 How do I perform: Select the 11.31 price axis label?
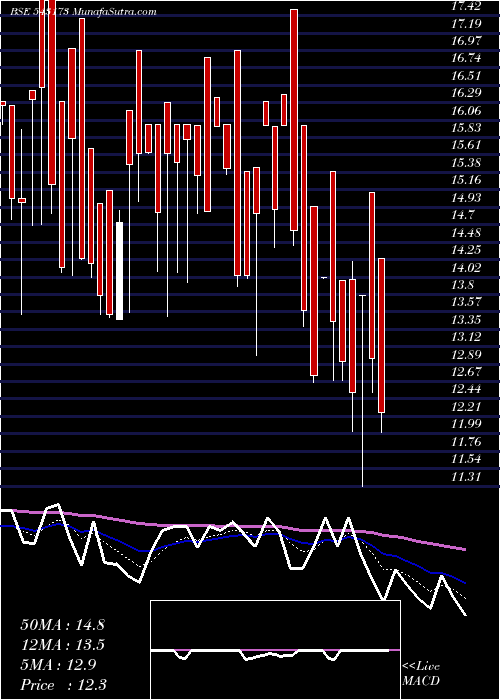[466, 477]
